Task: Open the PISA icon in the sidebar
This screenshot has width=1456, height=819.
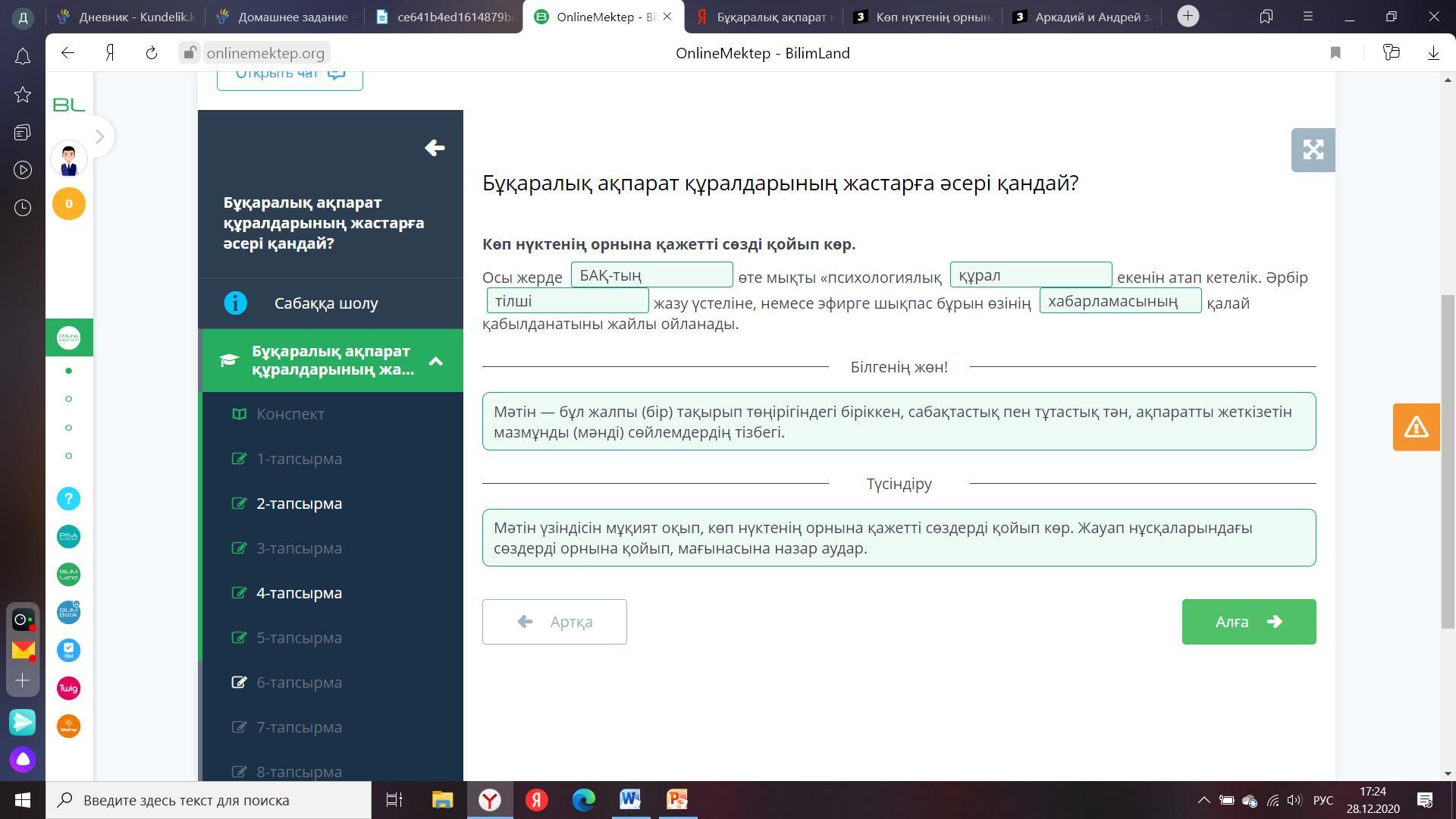Action: click(68, 537)
